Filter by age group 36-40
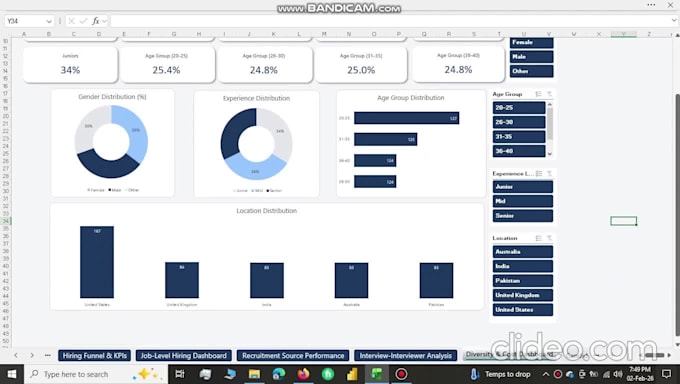This screenshot has height=384, width=680. click(x=519, y=151)
